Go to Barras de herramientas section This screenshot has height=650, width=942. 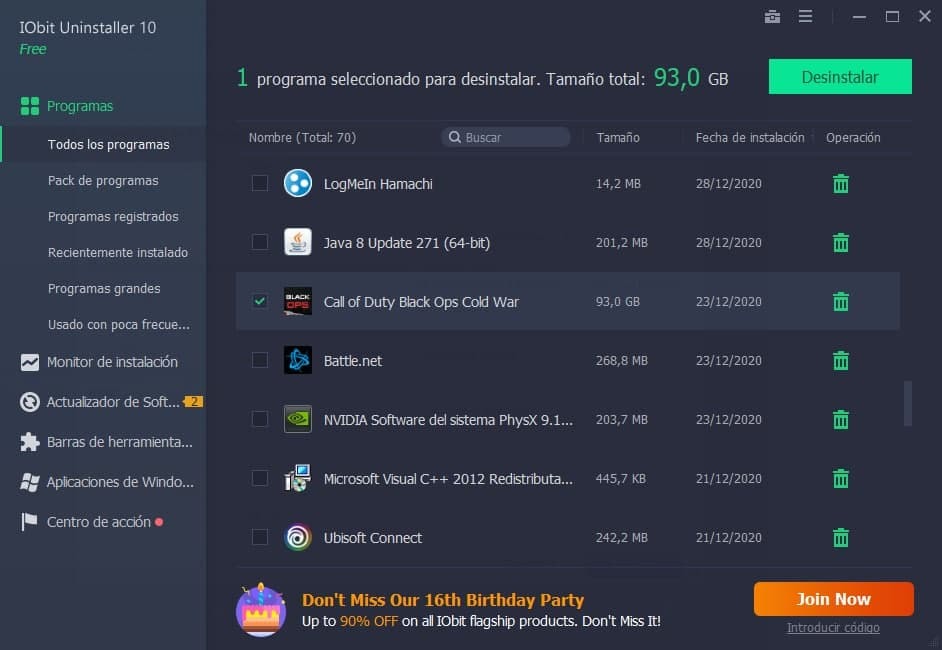click(120, 442)
